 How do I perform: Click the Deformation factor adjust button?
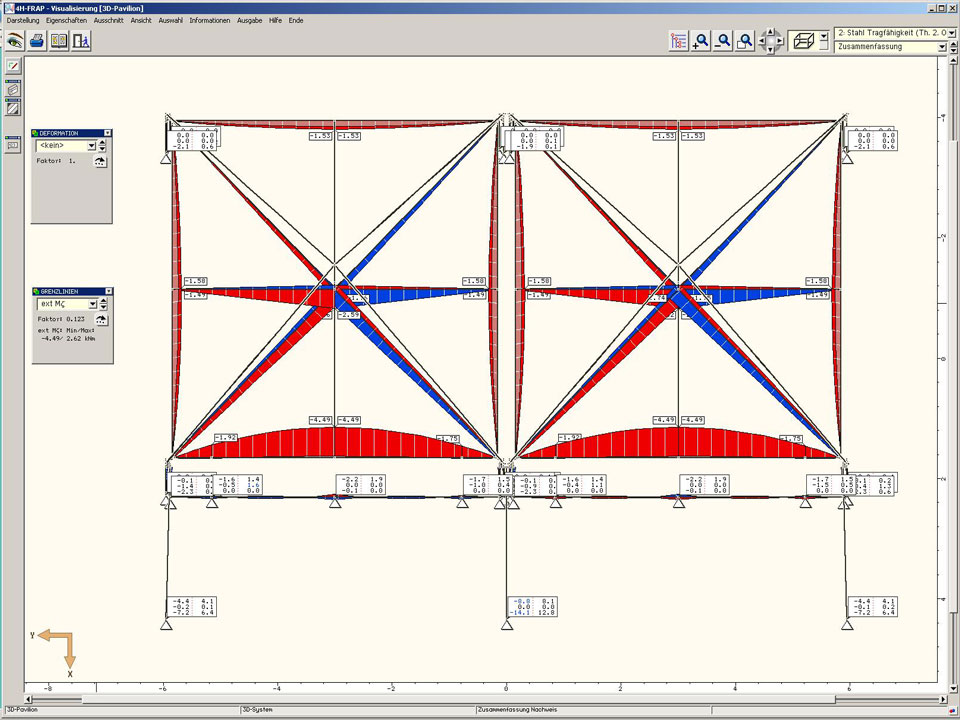100,161
